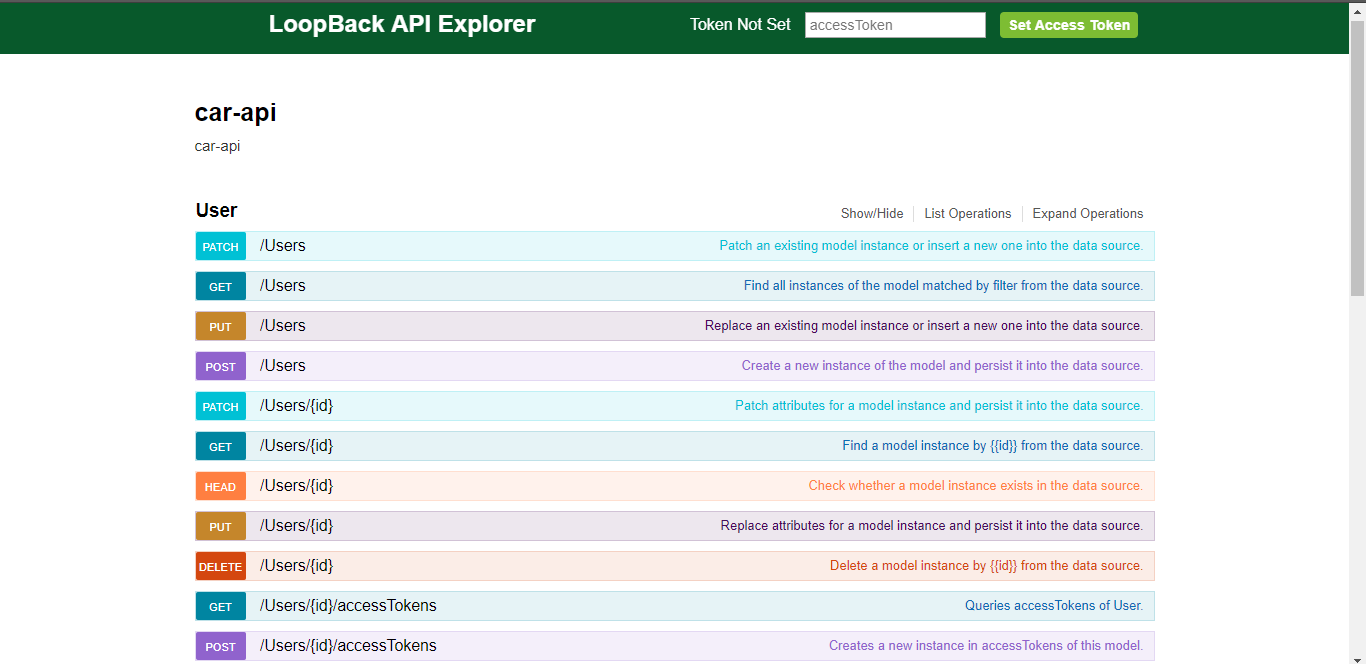Toggle the User section heading
1366x664 pixels.
click(x=217, y=210)
